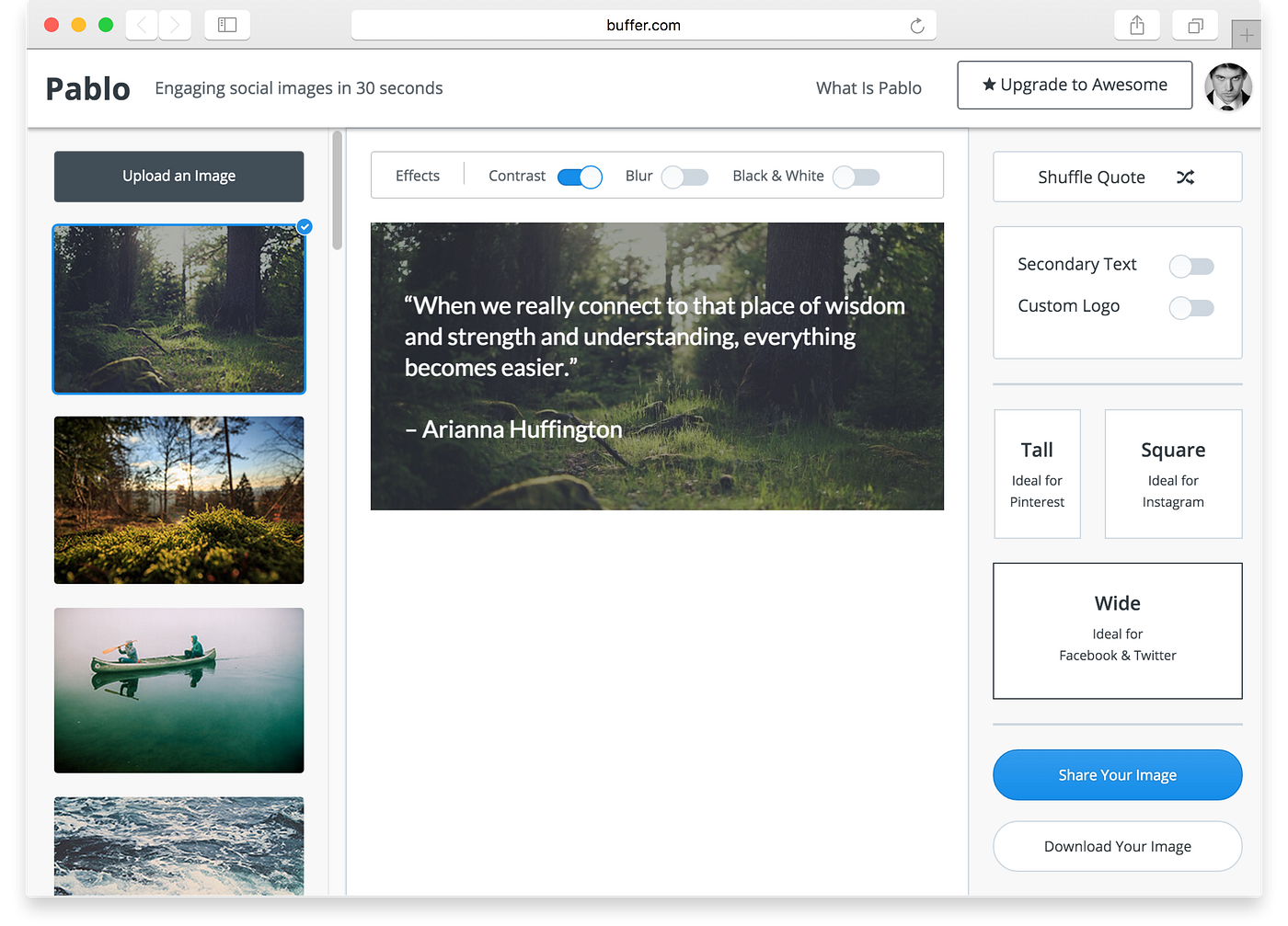This screenshot has width=1288, height=926.
Task: Choose the sunset woodland moss thumbnail
Action: click(x=178, y=500)
